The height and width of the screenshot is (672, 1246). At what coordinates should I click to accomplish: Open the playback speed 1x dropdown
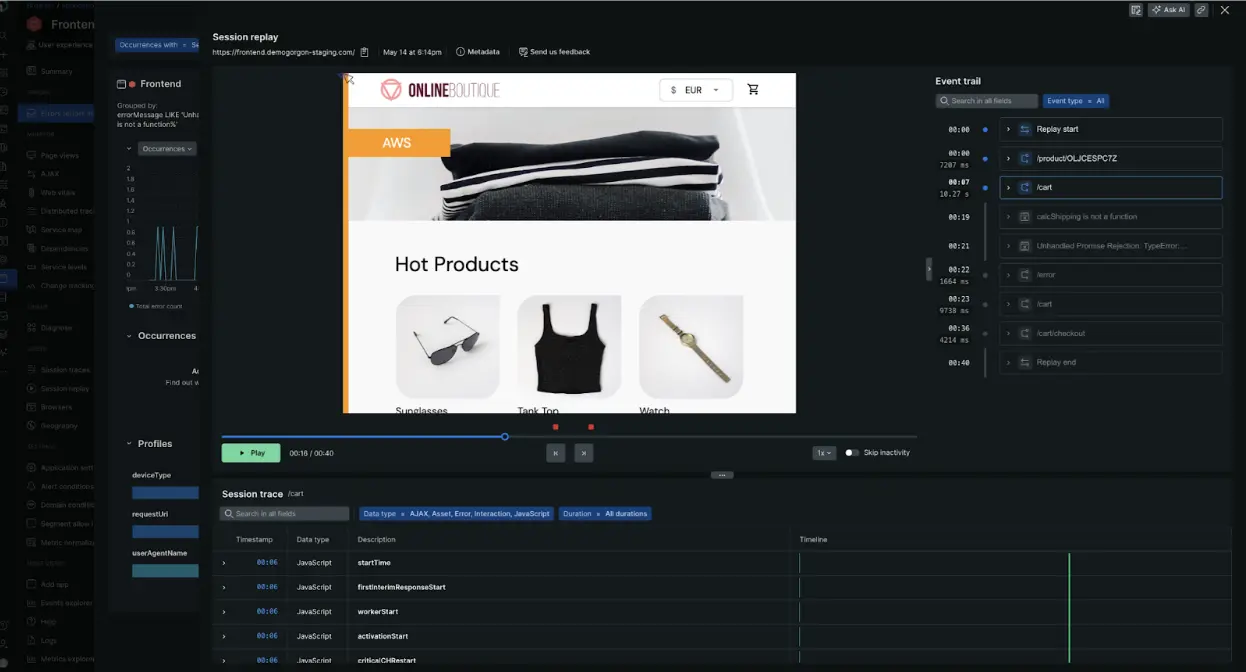pos(823,453)
